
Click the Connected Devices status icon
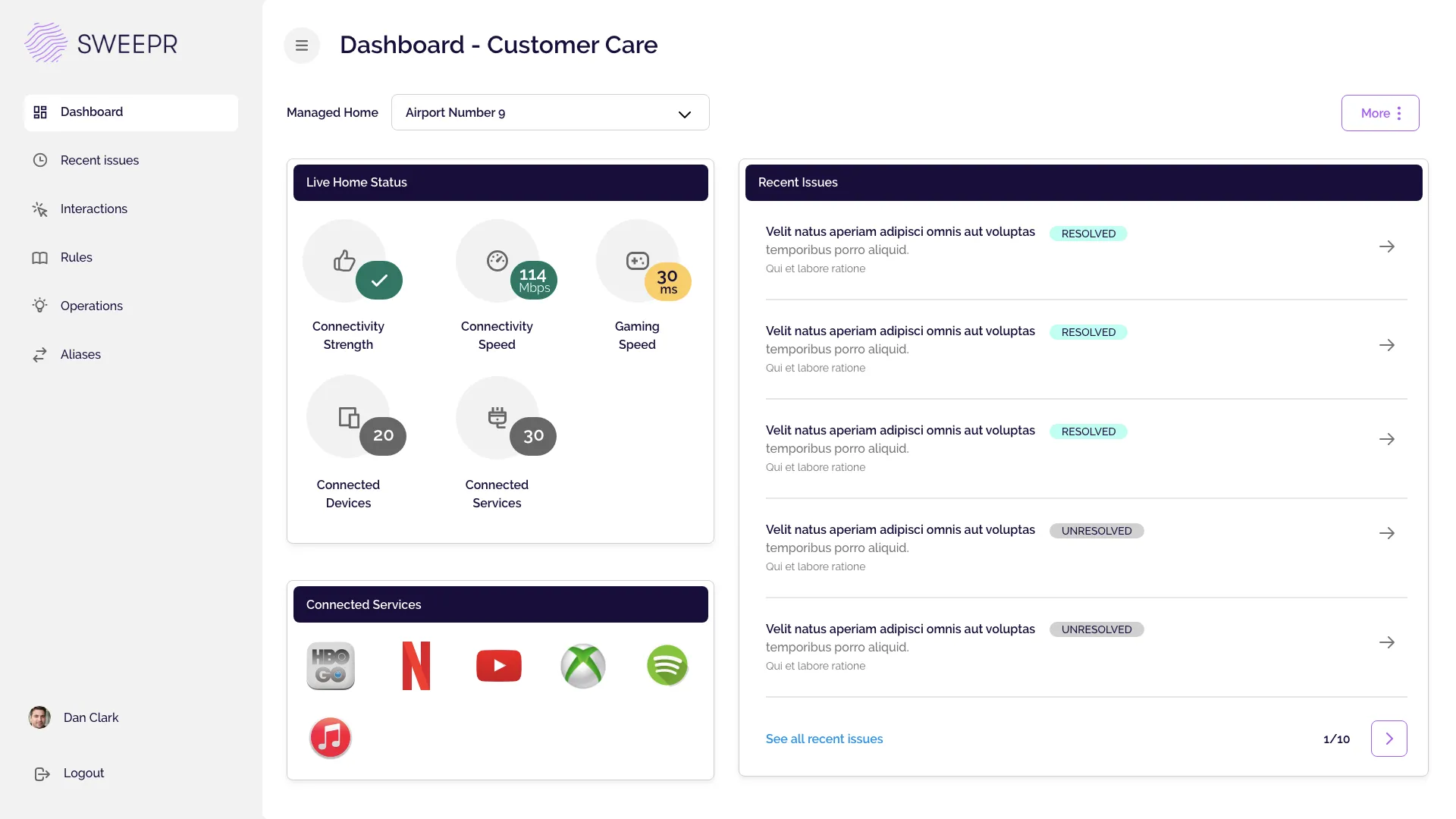click(x=349, y=417)
